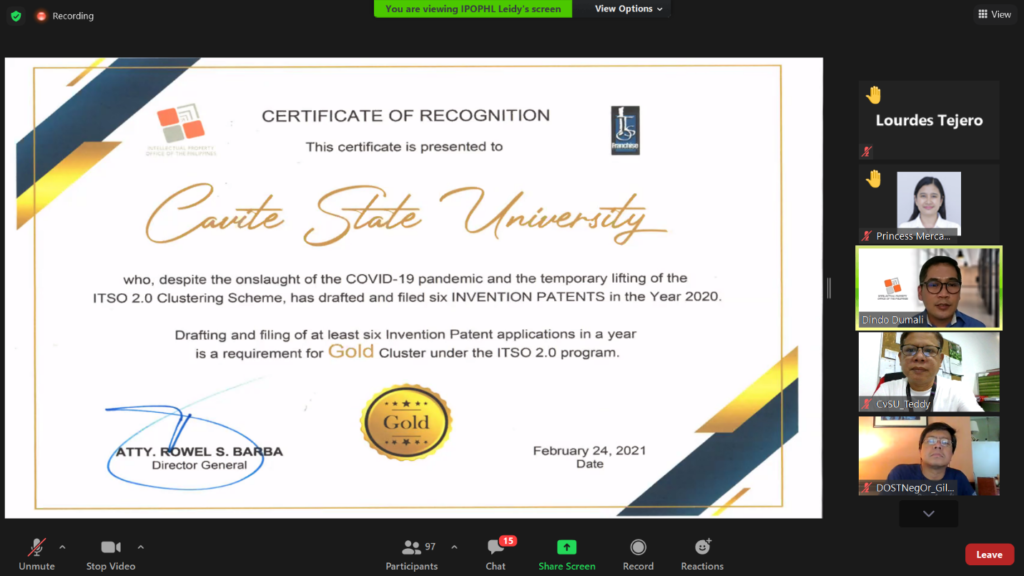
Task: Expand arrow next to Participants
Action: click(454, 547)
